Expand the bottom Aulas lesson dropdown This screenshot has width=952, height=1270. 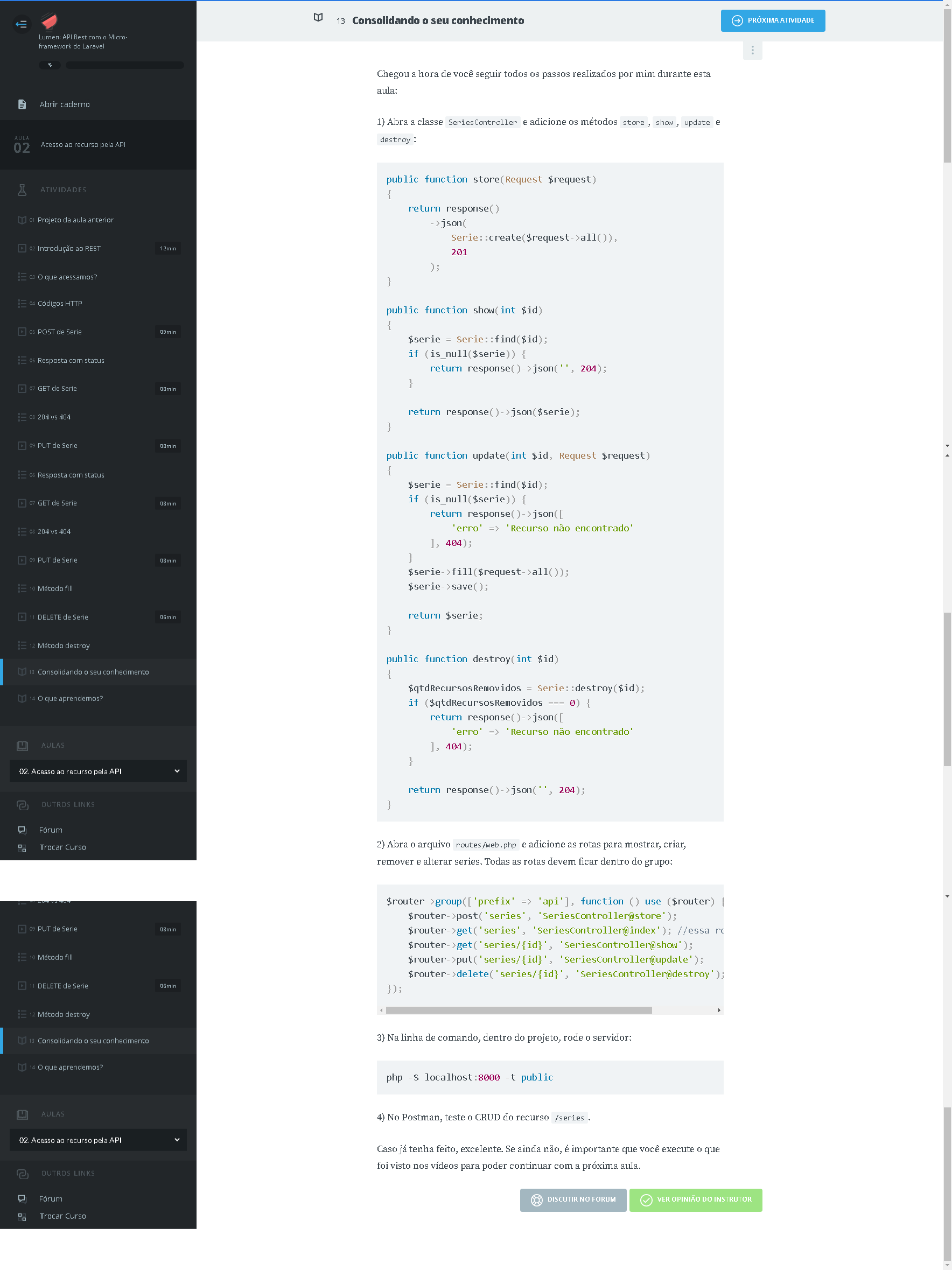pyautogui.click(x=97, y=1140)
